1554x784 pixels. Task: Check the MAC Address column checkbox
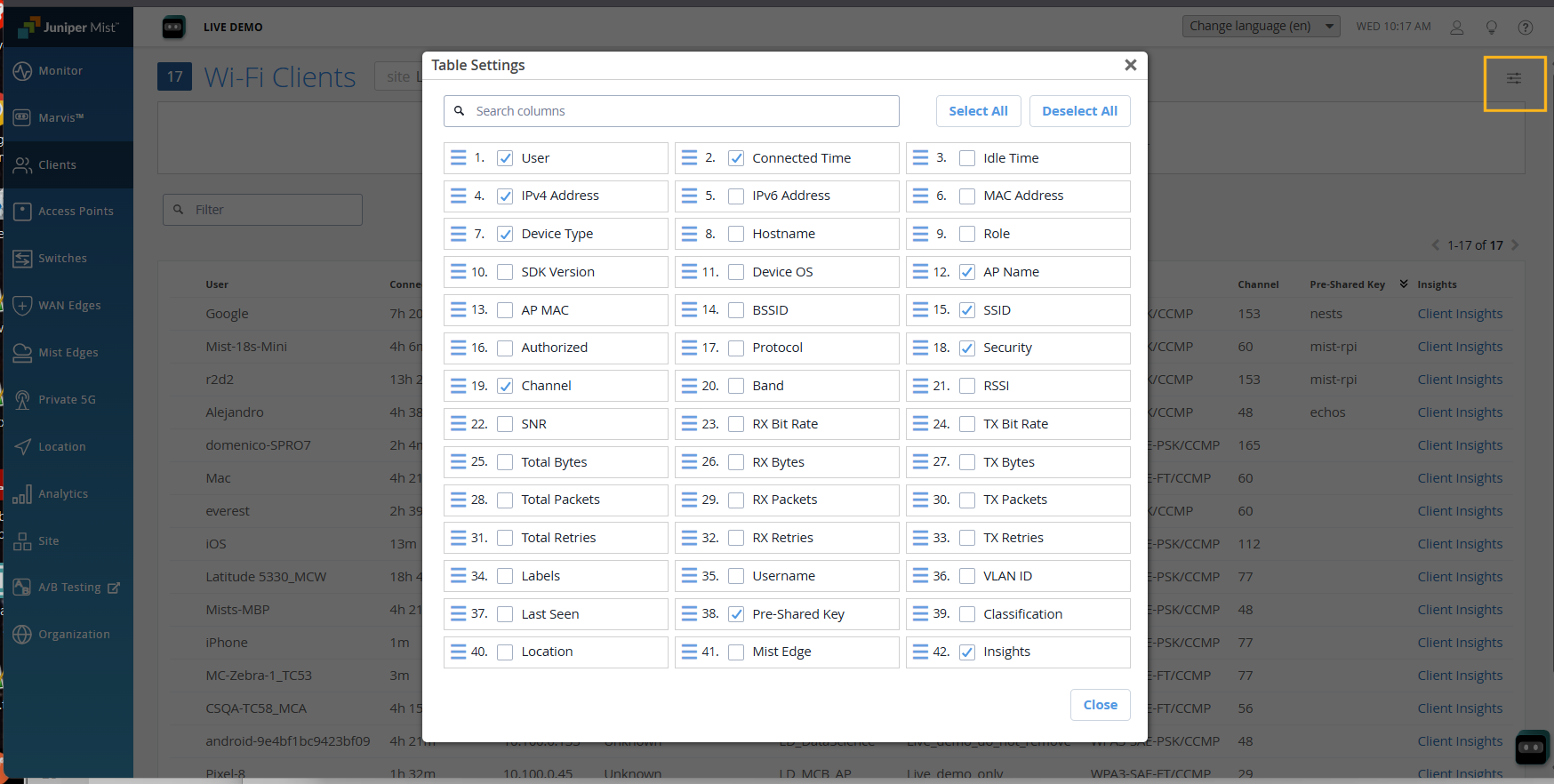(x=967, y=196)
